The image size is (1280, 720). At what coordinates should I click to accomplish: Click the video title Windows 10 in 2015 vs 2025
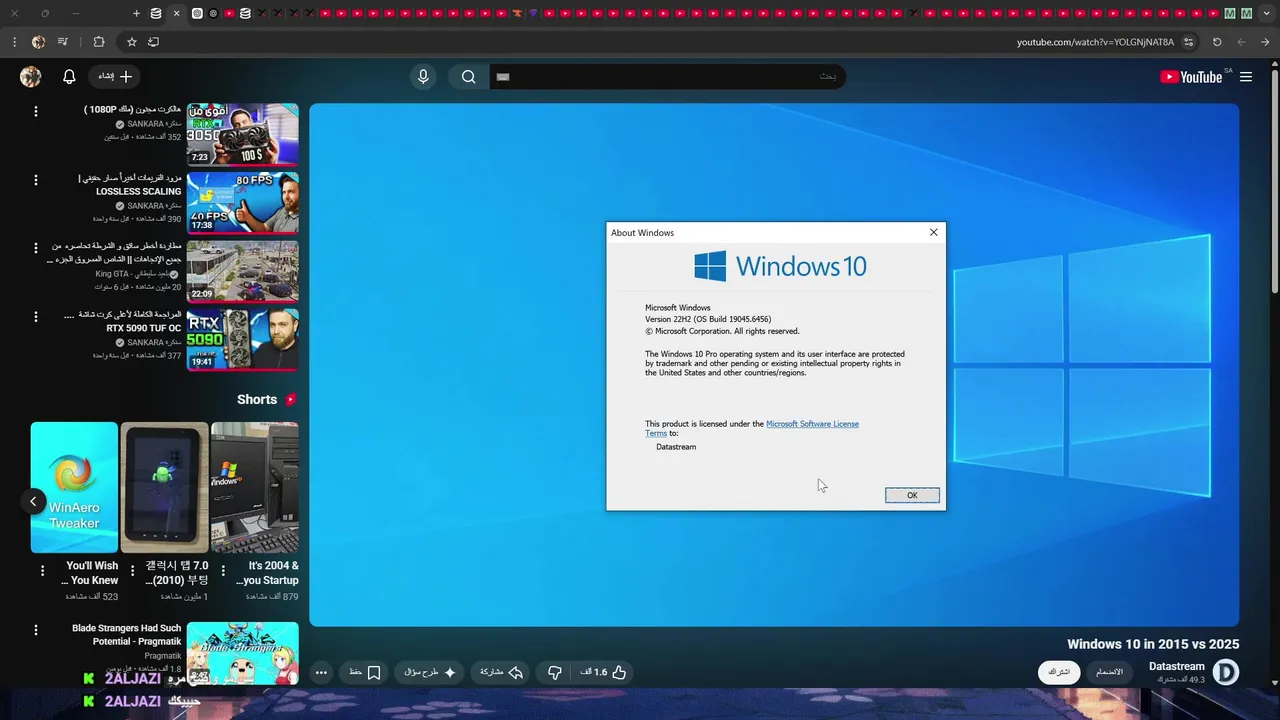(x=1153, y=644)
